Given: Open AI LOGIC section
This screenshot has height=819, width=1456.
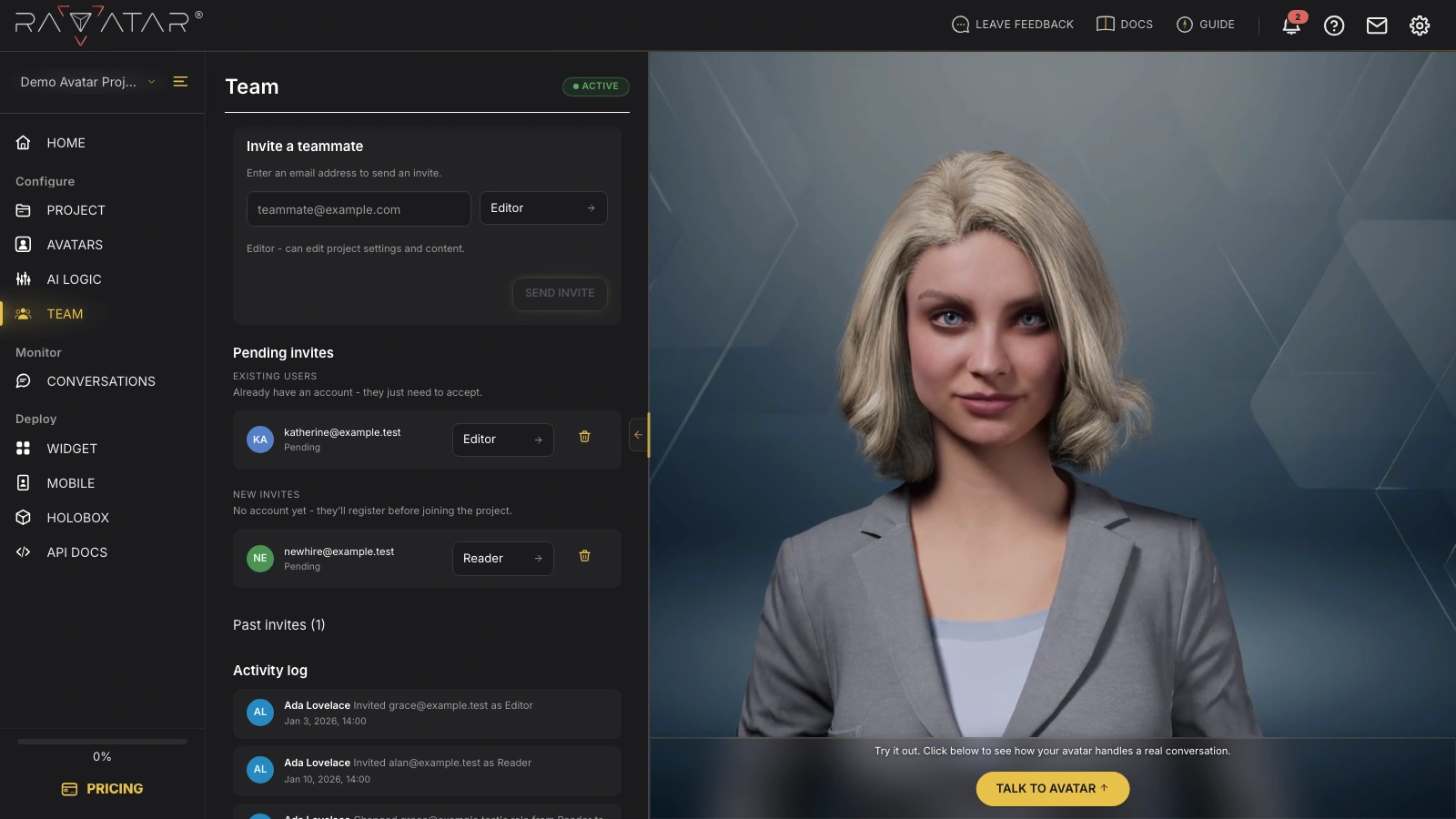Looking at the screenshot, I should (74, 279).
